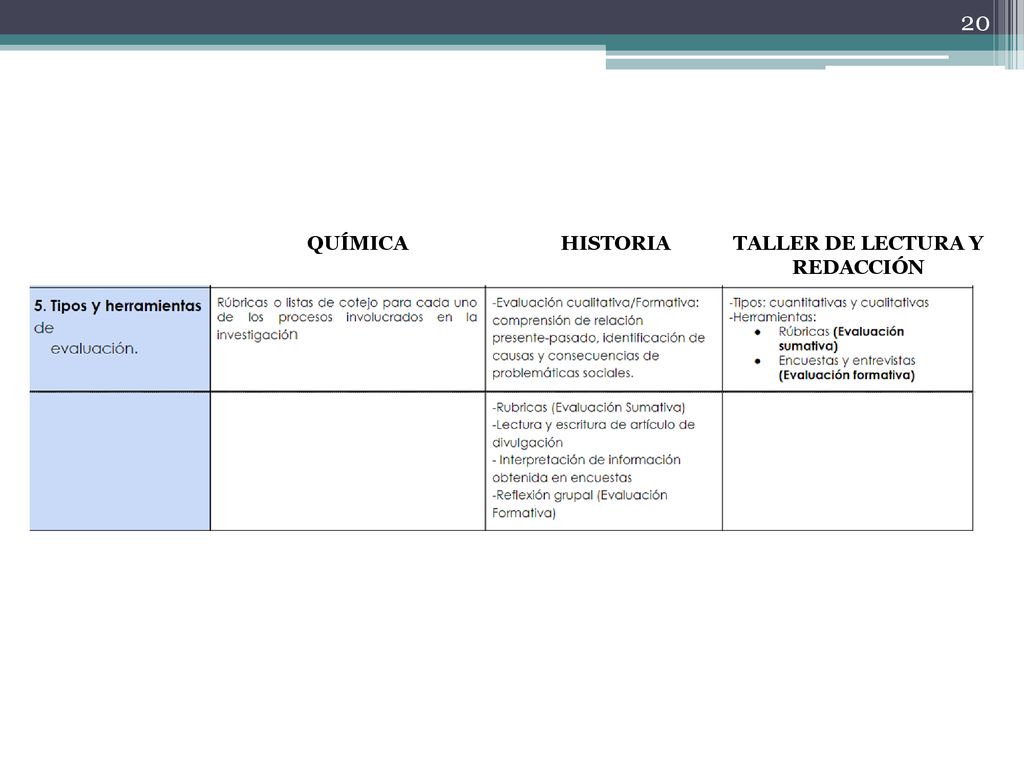Click '(Evaluación formativa)' bold text
This screenshot has width=1024, height=768.
(x=846, y=375)
